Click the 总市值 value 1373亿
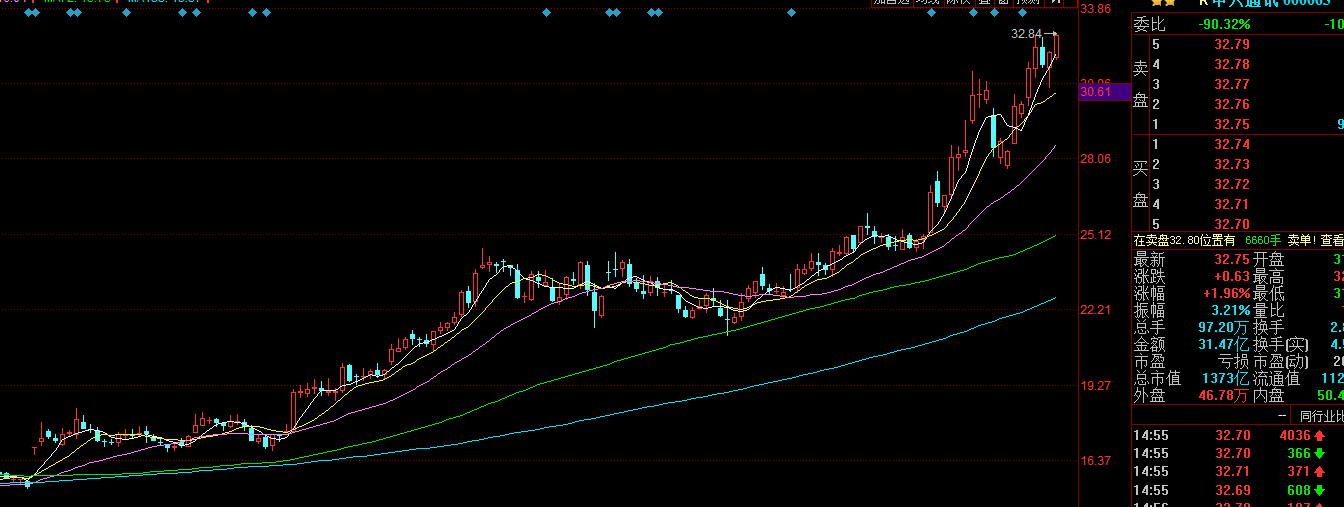Viewport: 1344px width, 507px height. click(x=1226, y=379)
